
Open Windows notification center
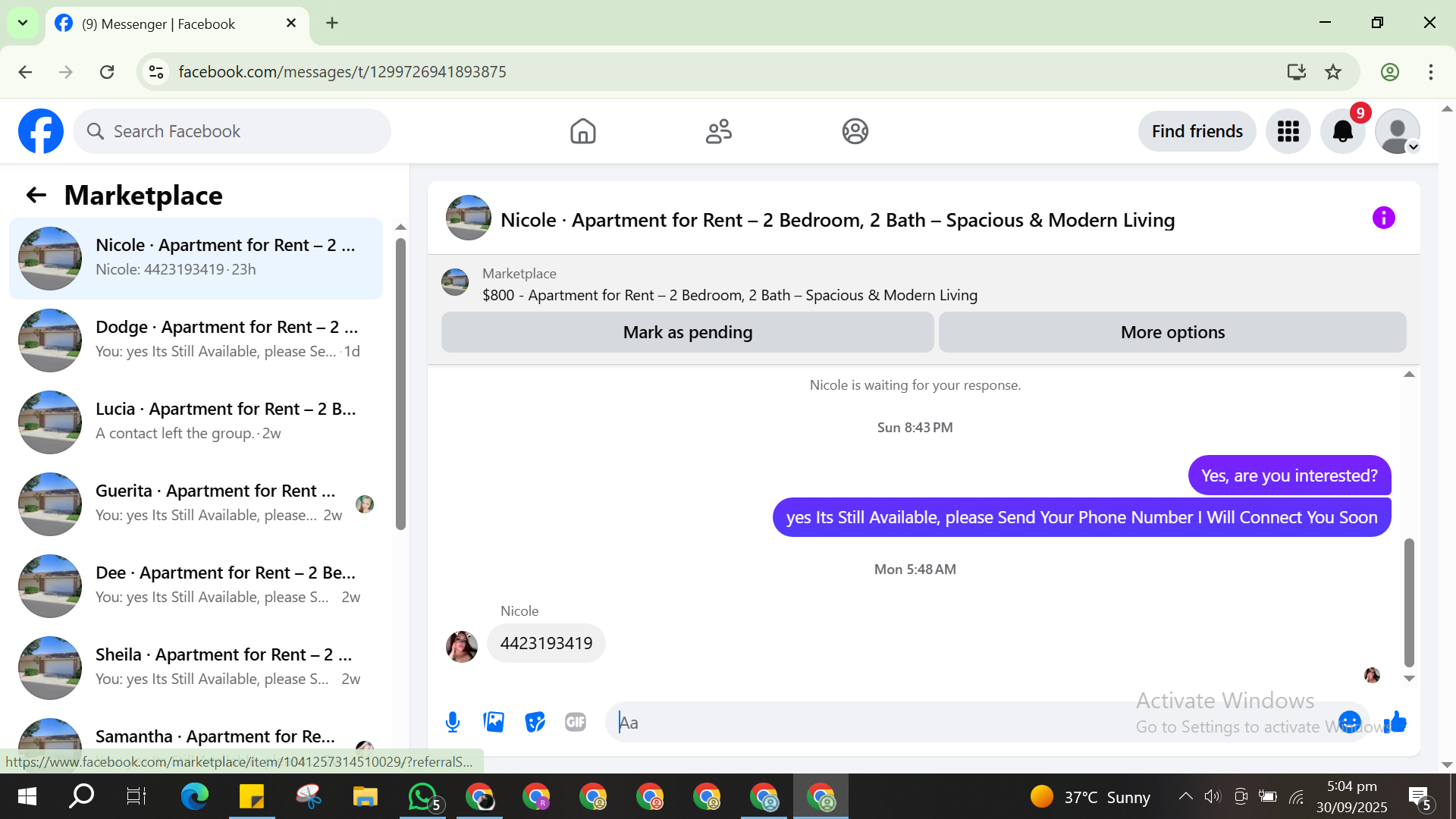pyautogui.click(x=1420, y=797)
